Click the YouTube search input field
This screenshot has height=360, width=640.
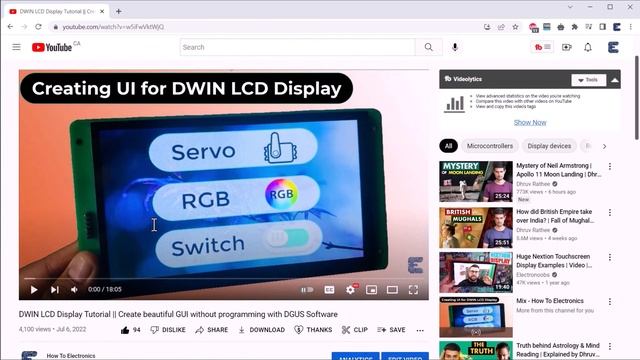pyautogui.click(x=298, y=47)
